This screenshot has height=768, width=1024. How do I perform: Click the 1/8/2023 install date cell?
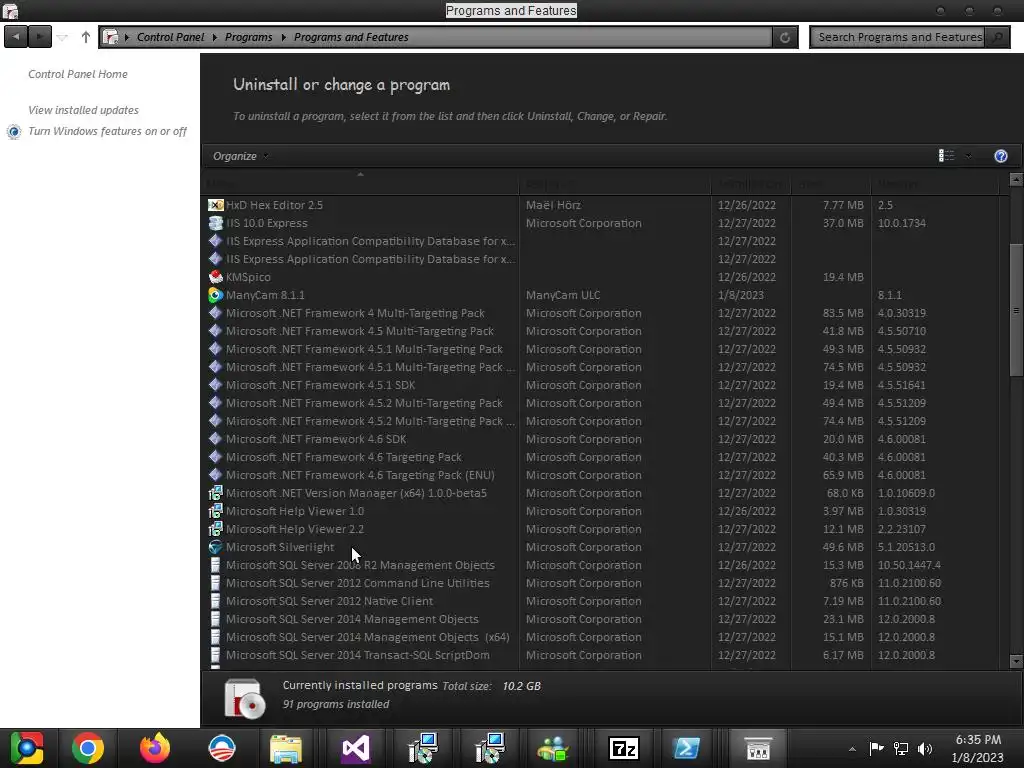741,295
